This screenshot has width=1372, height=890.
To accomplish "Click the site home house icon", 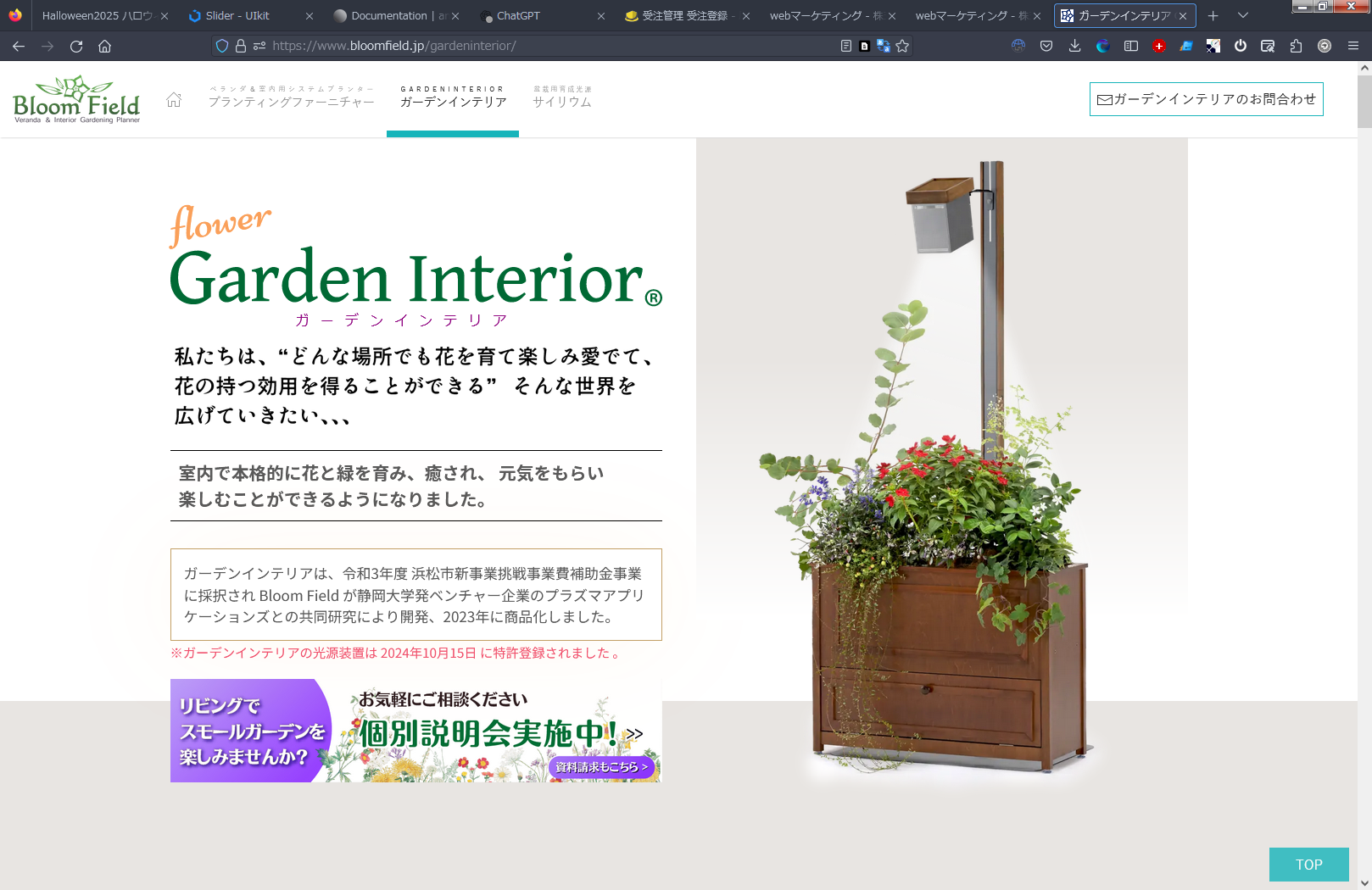I will point(174,99).
